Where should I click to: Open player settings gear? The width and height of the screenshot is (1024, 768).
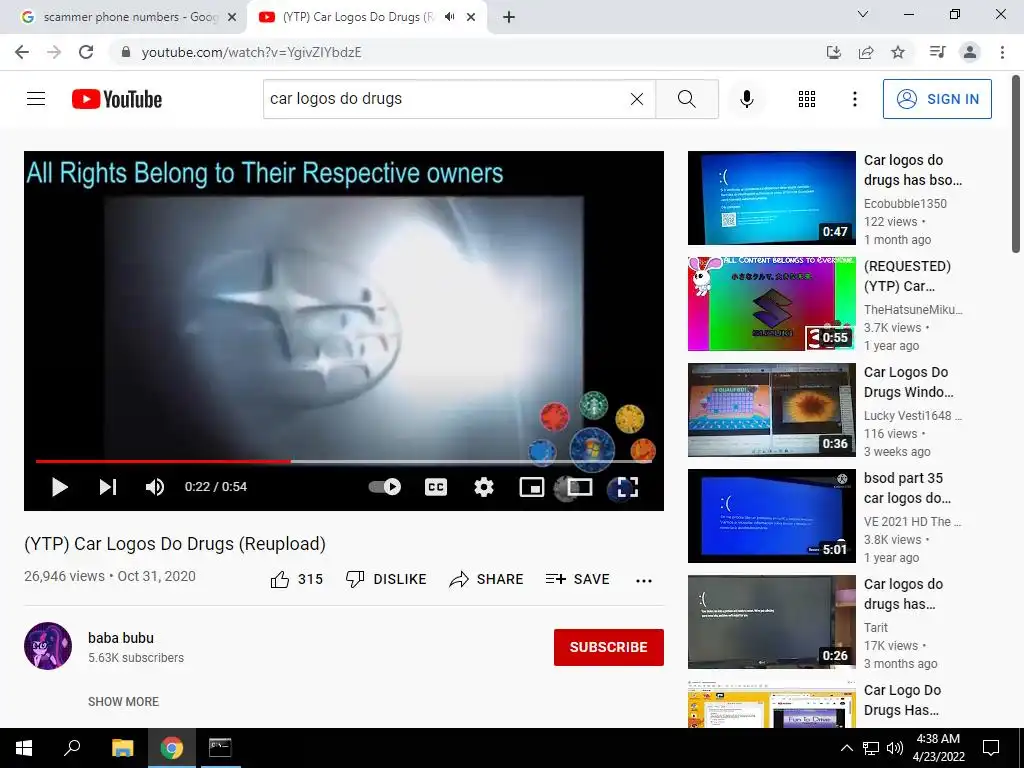[x=484, y=487]
